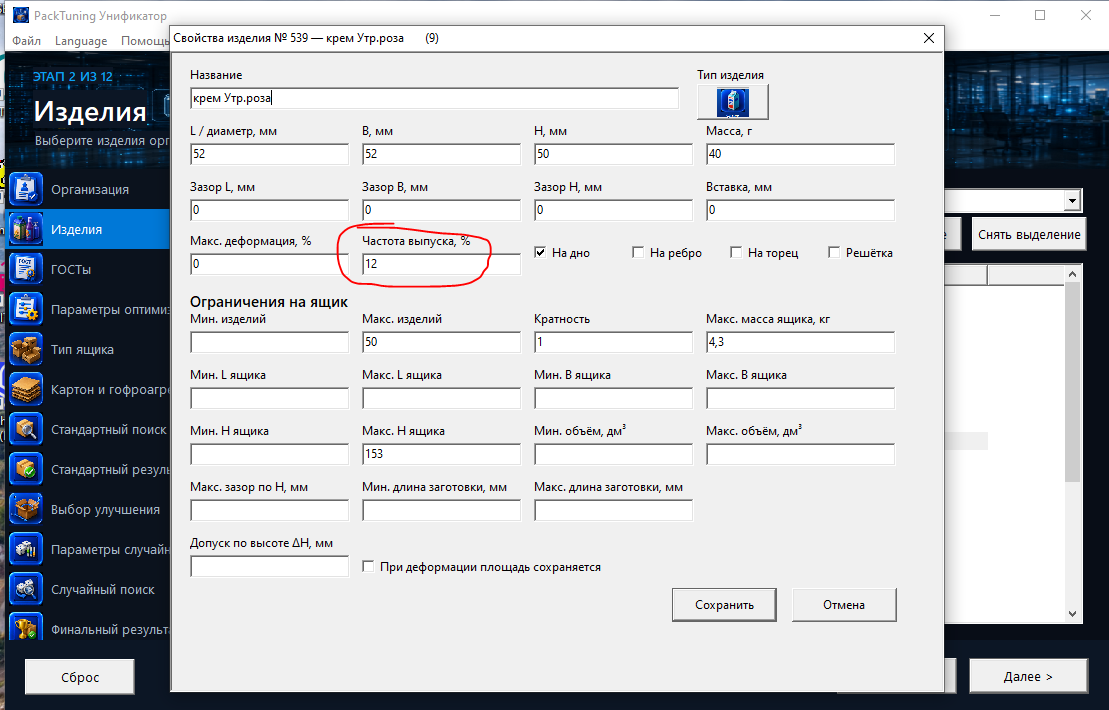Viewport: 1109px width, 710px height.
Task: Open the Финальный результат trophy icon
Action: (26, 629)
